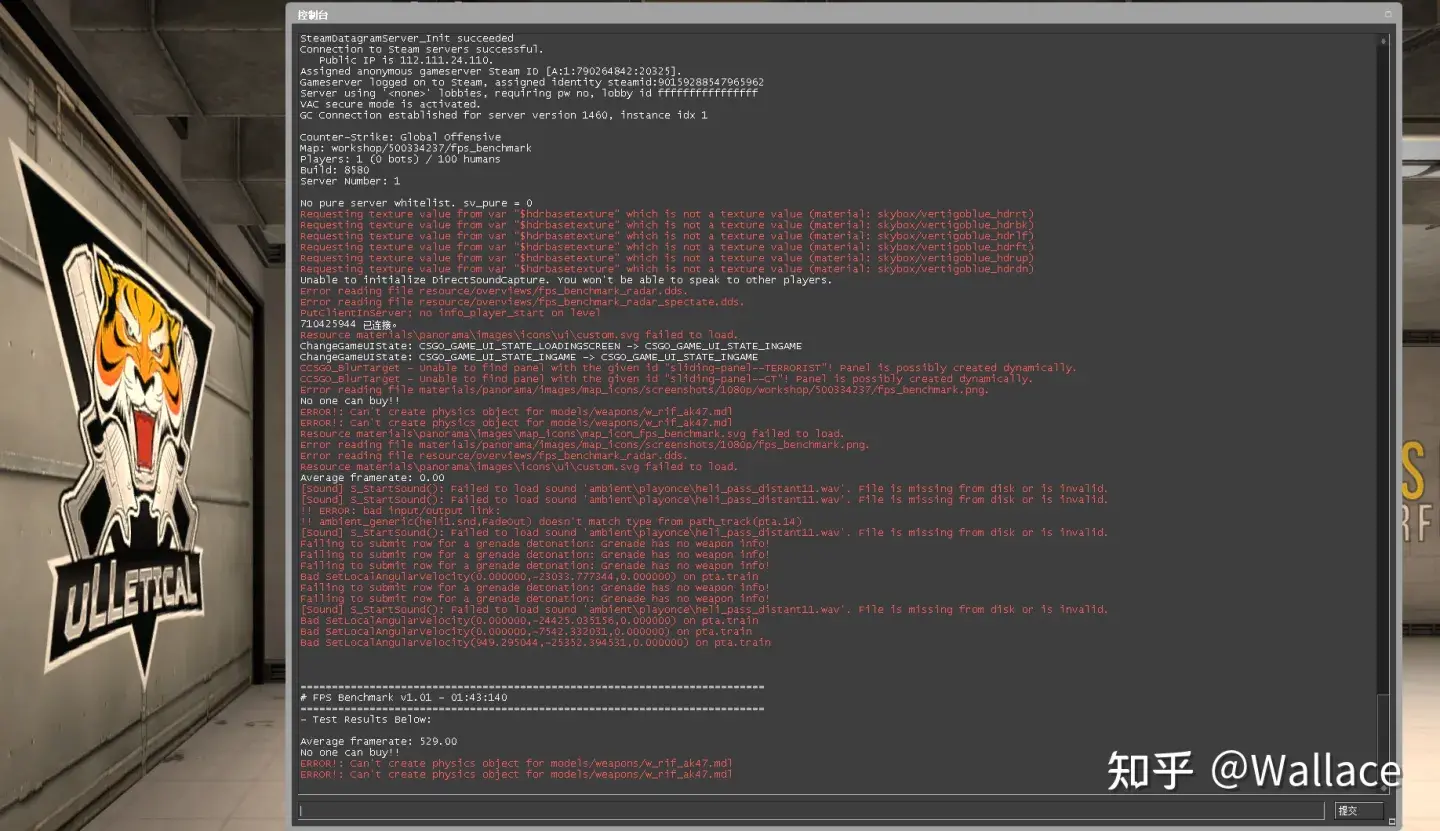Image resolution: width=1440 pixels, height=831 pixels.
Task: Select 'VAC secure mode is activated.' line
Action: coord(390,104)
